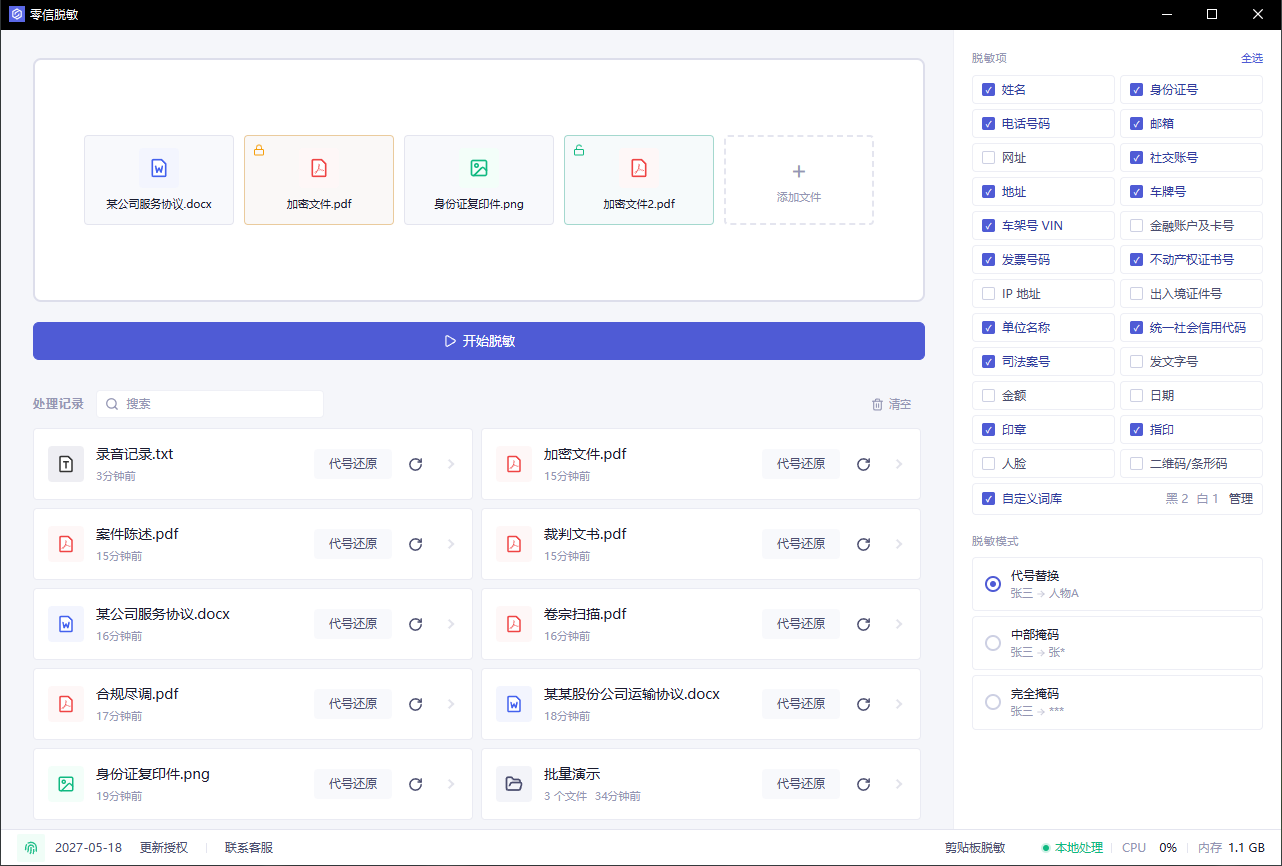
Task: Click the 2027-05-18 license date
Action: pyautogui.click(x=88, y=848)
